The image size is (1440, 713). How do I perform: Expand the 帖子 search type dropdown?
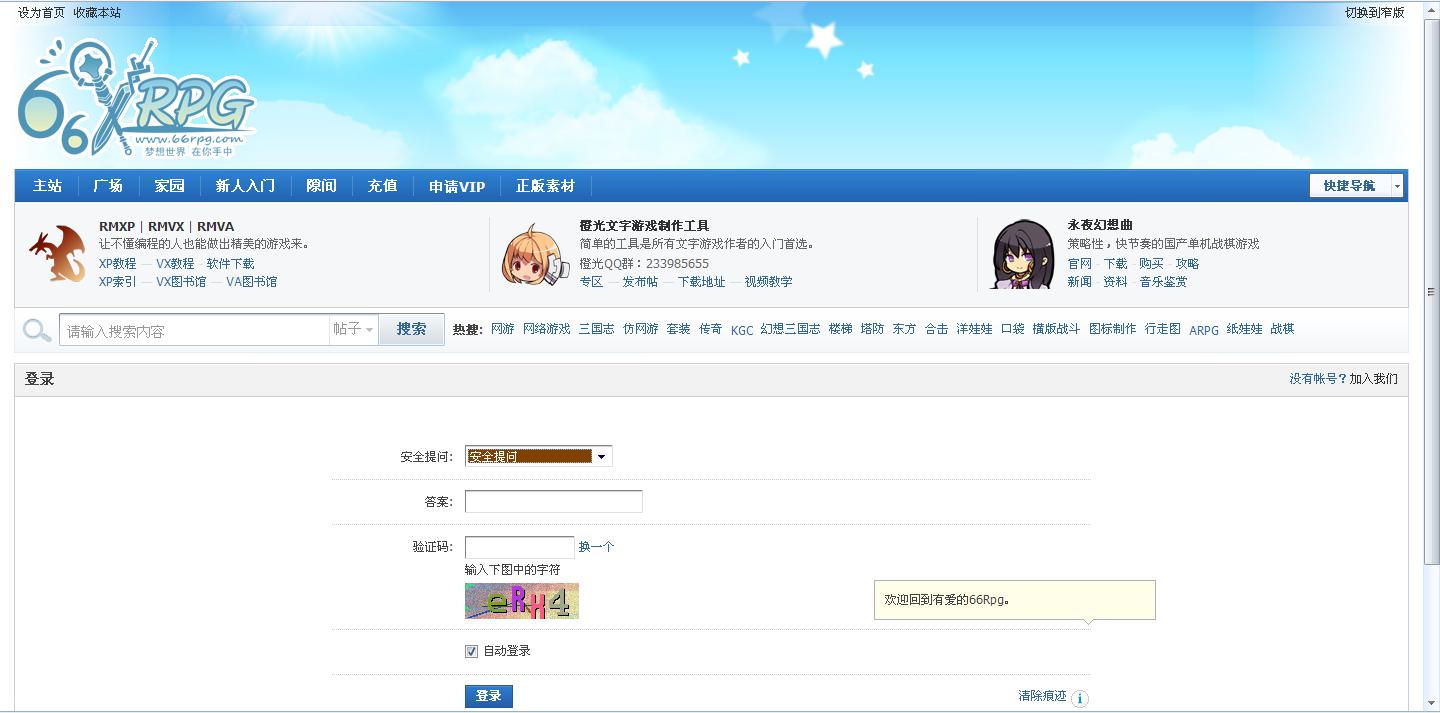tap(353, 329)
